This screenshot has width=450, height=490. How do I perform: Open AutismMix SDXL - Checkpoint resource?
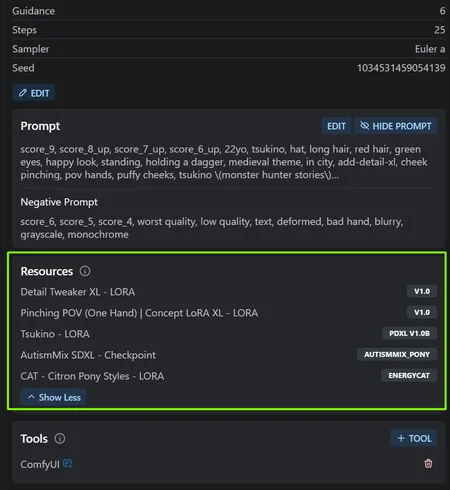coord(88,355)
